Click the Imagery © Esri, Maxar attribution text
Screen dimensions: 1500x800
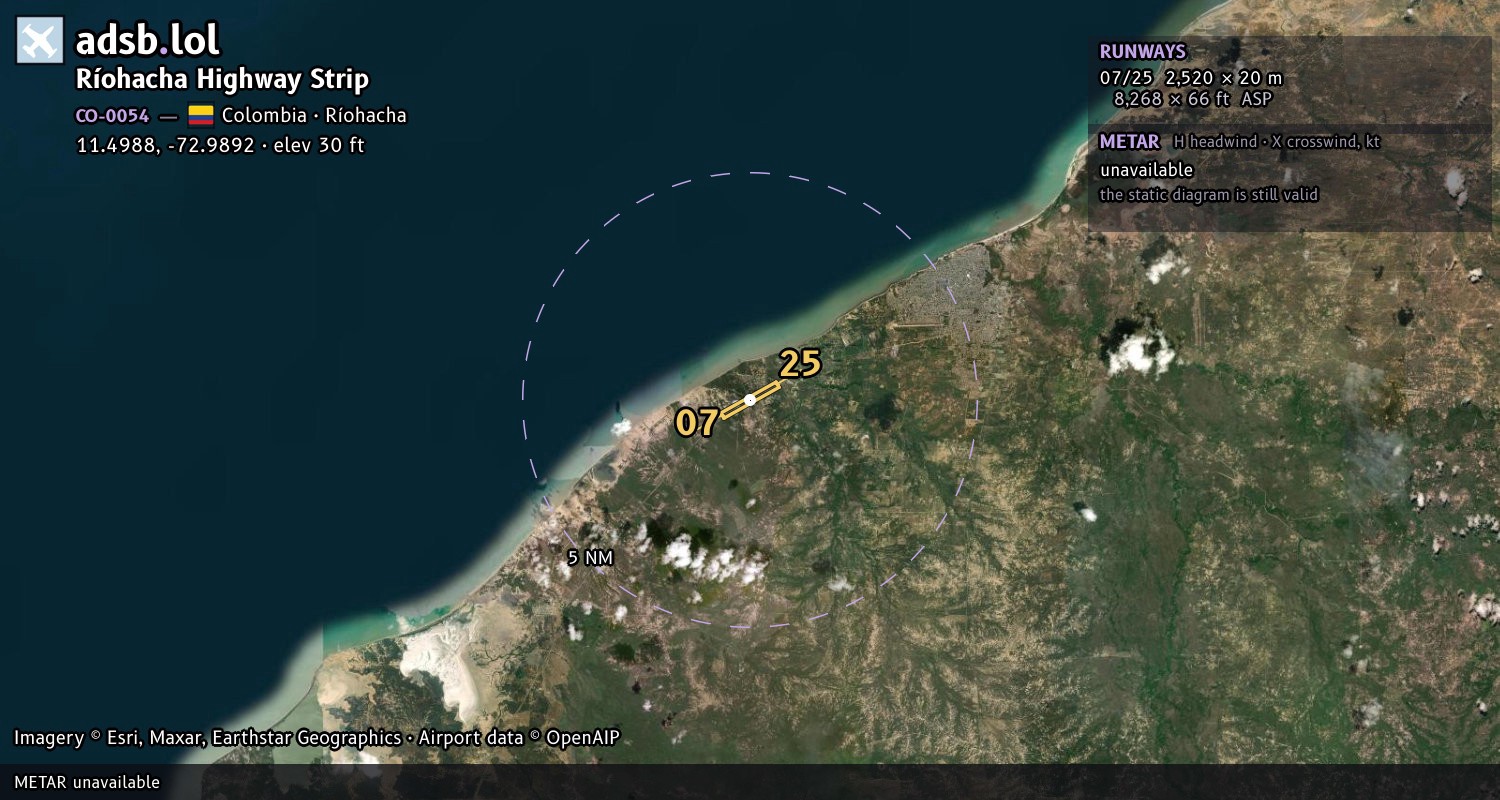(207, 738)
